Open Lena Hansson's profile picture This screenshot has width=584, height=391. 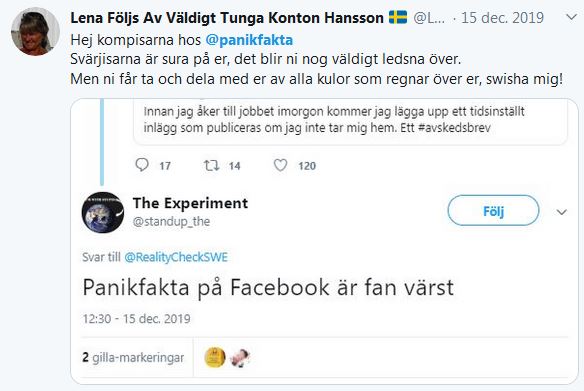click(x=35, y=32)
